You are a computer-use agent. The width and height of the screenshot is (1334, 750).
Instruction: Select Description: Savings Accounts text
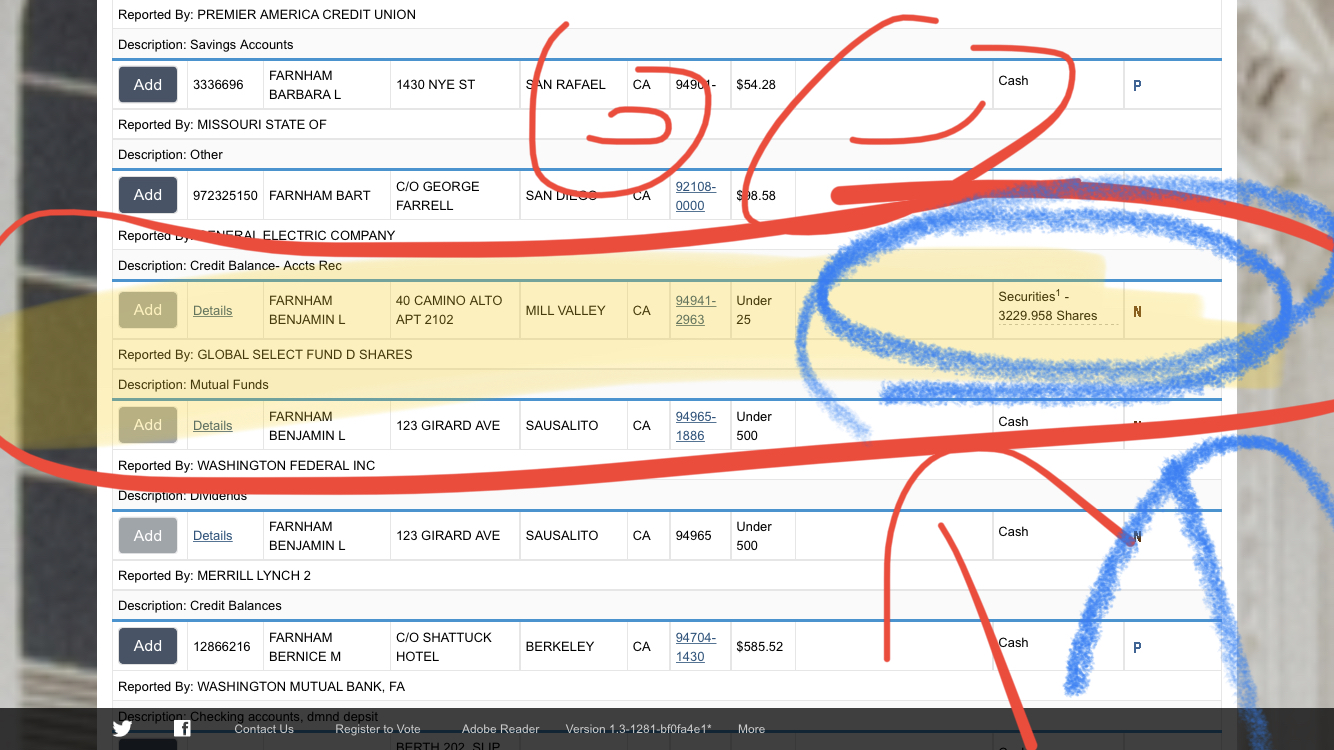[x=206, y=45]
